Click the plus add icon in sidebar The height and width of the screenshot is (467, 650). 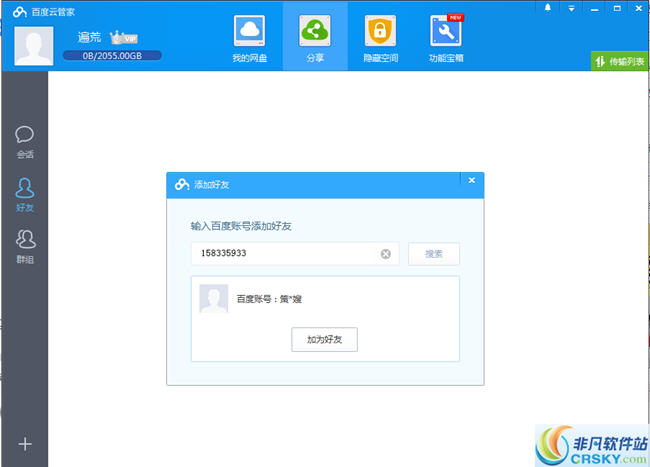point(25,444)
